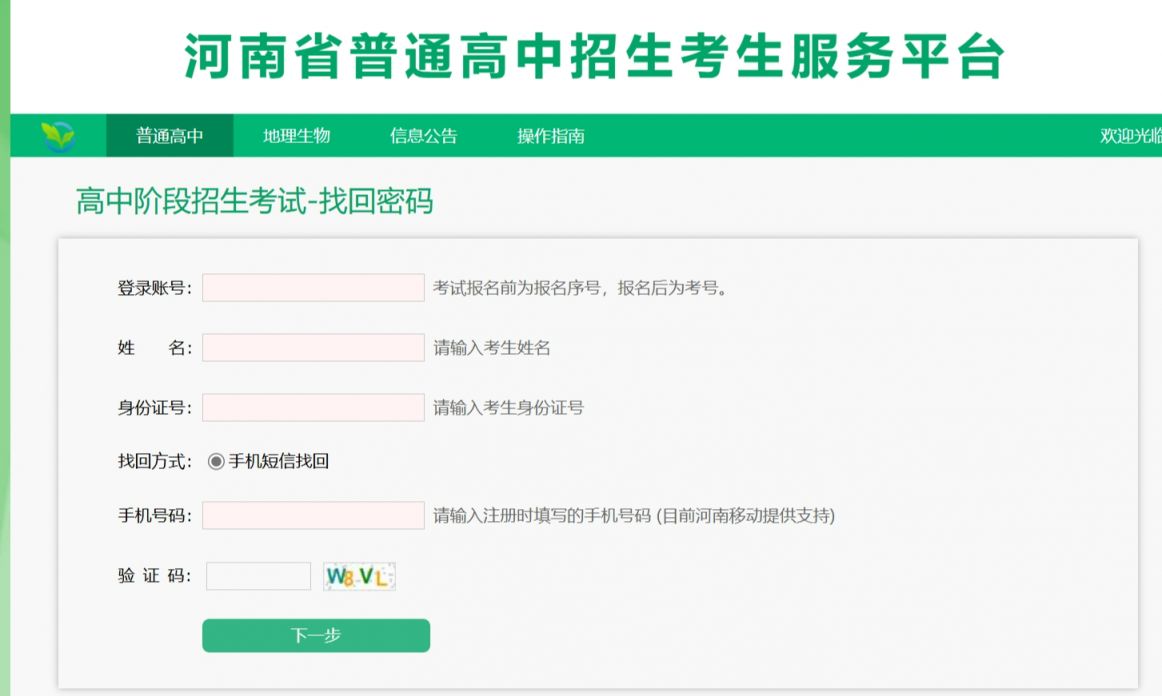Screen dimensions: 1162x696
Task: Select 手机短信找回 radio option
Action: (x=216, y=462)
